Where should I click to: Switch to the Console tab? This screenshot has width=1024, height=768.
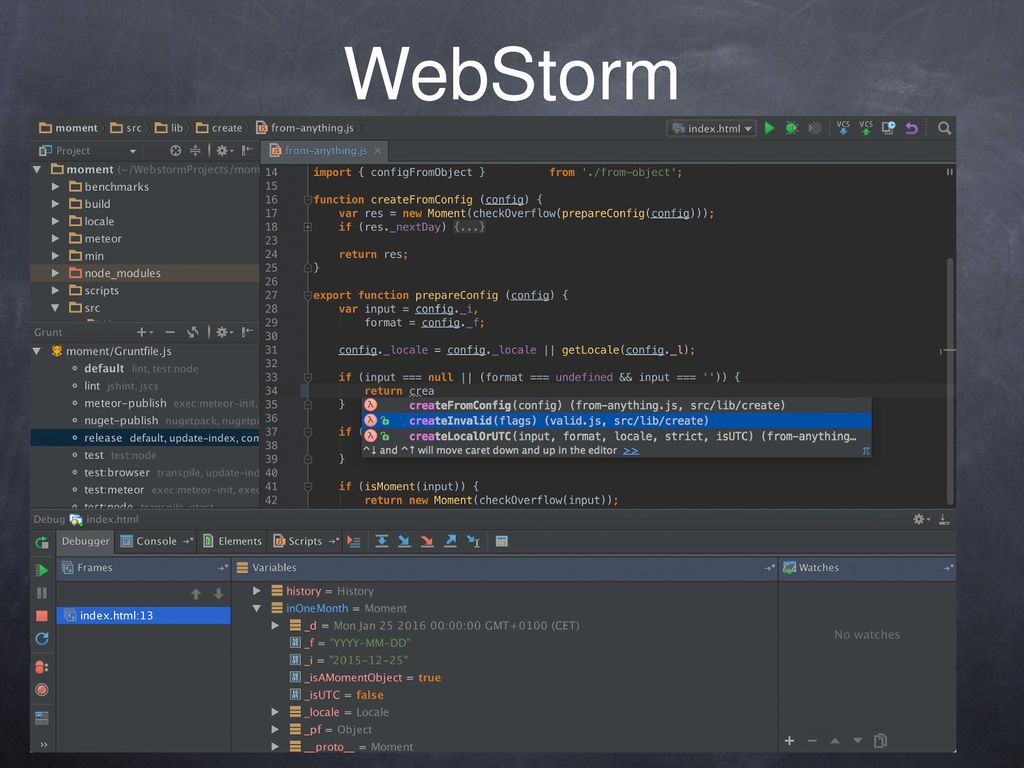pyautogui.click(x=156, y=541)
